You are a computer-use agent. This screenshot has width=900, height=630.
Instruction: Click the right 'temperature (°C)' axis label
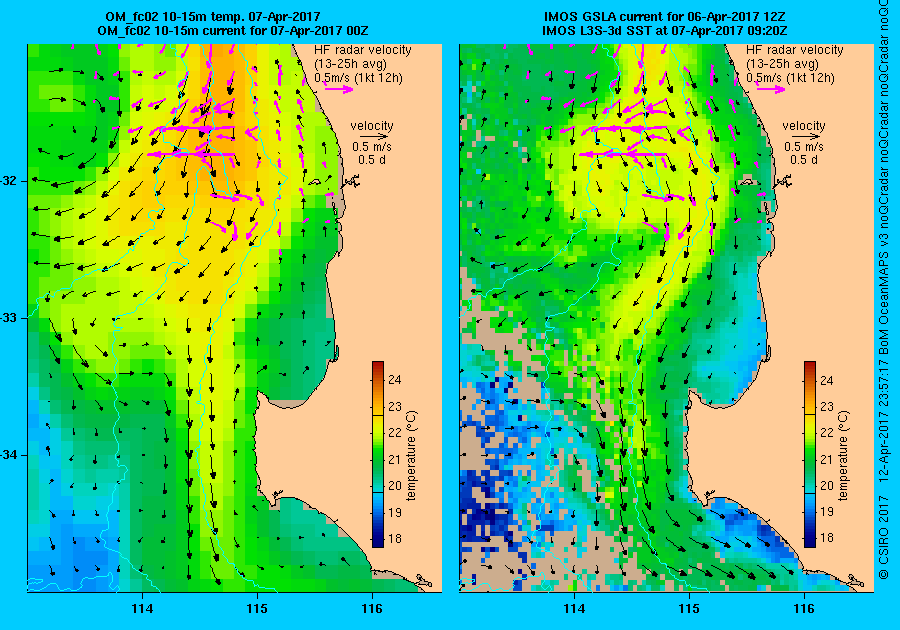point(843,456)
